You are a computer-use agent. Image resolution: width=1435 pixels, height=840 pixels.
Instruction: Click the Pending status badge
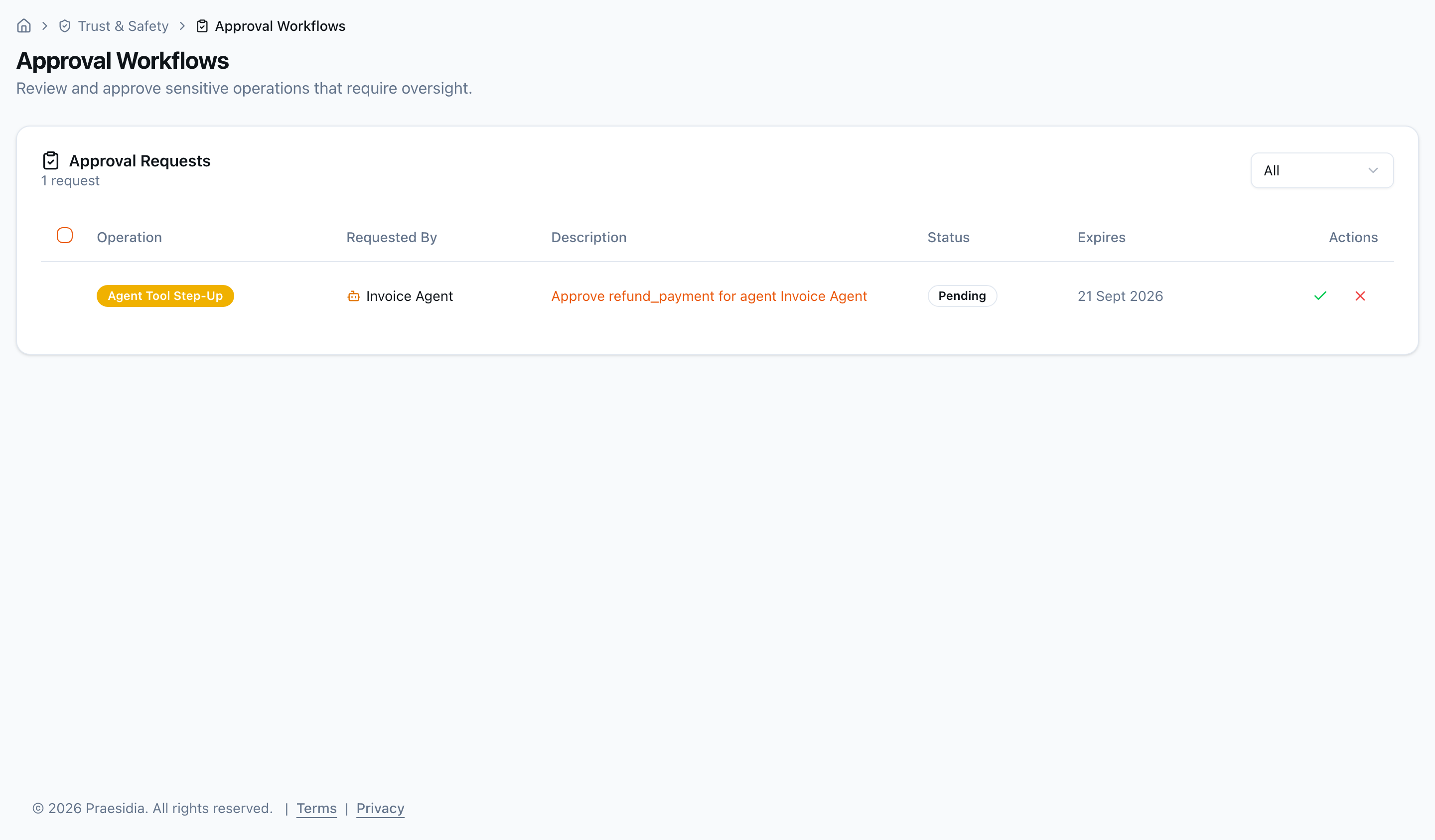tap(962, 296)
